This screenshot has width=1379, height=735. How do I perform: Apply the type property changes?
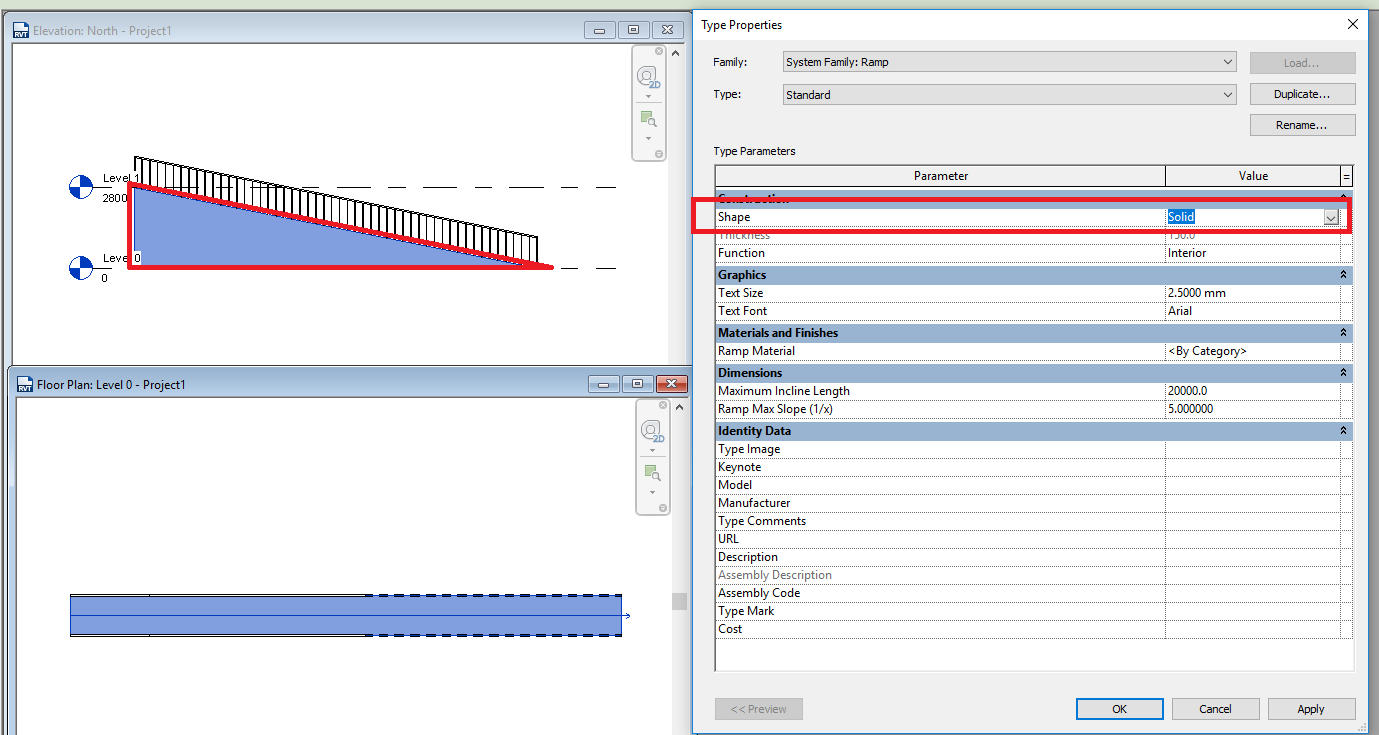tap(1311, 708)
